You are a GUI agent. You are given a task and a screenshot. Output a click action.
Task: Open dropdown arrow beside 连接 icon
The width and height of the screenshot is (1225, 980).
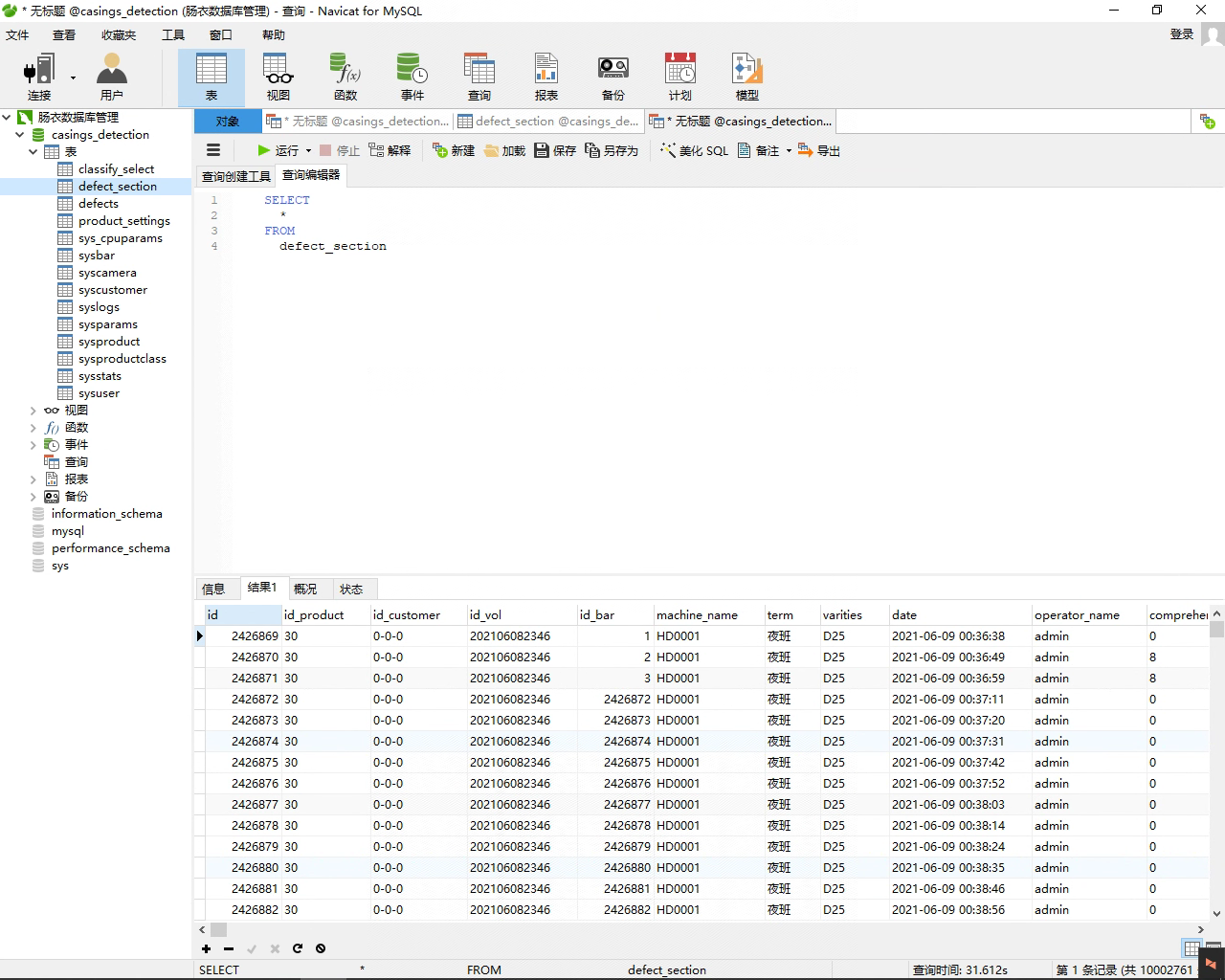[x=73, y=78]
